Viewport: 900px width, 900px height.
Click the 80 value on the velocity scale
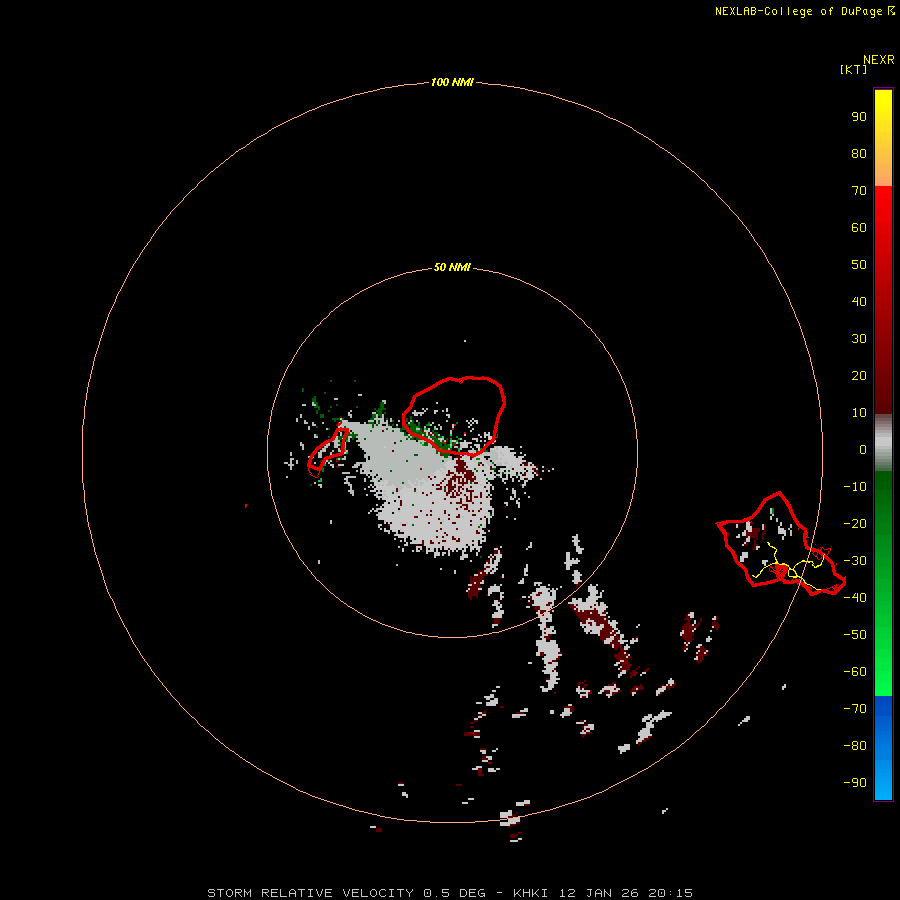point(859,153)
